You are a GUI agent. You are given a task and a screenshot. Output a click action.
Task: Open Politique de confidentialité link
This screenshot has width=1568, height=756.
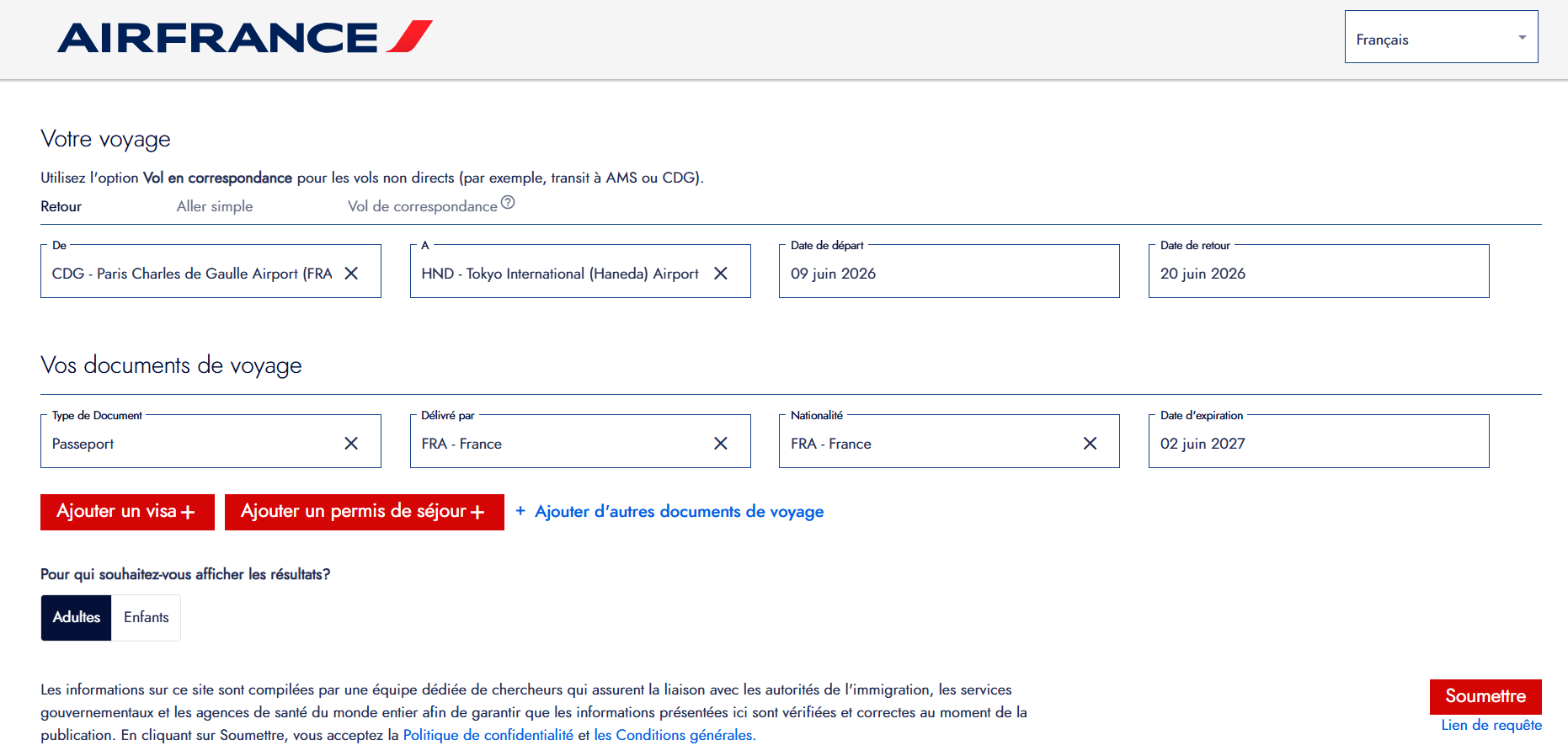(488, 735)
